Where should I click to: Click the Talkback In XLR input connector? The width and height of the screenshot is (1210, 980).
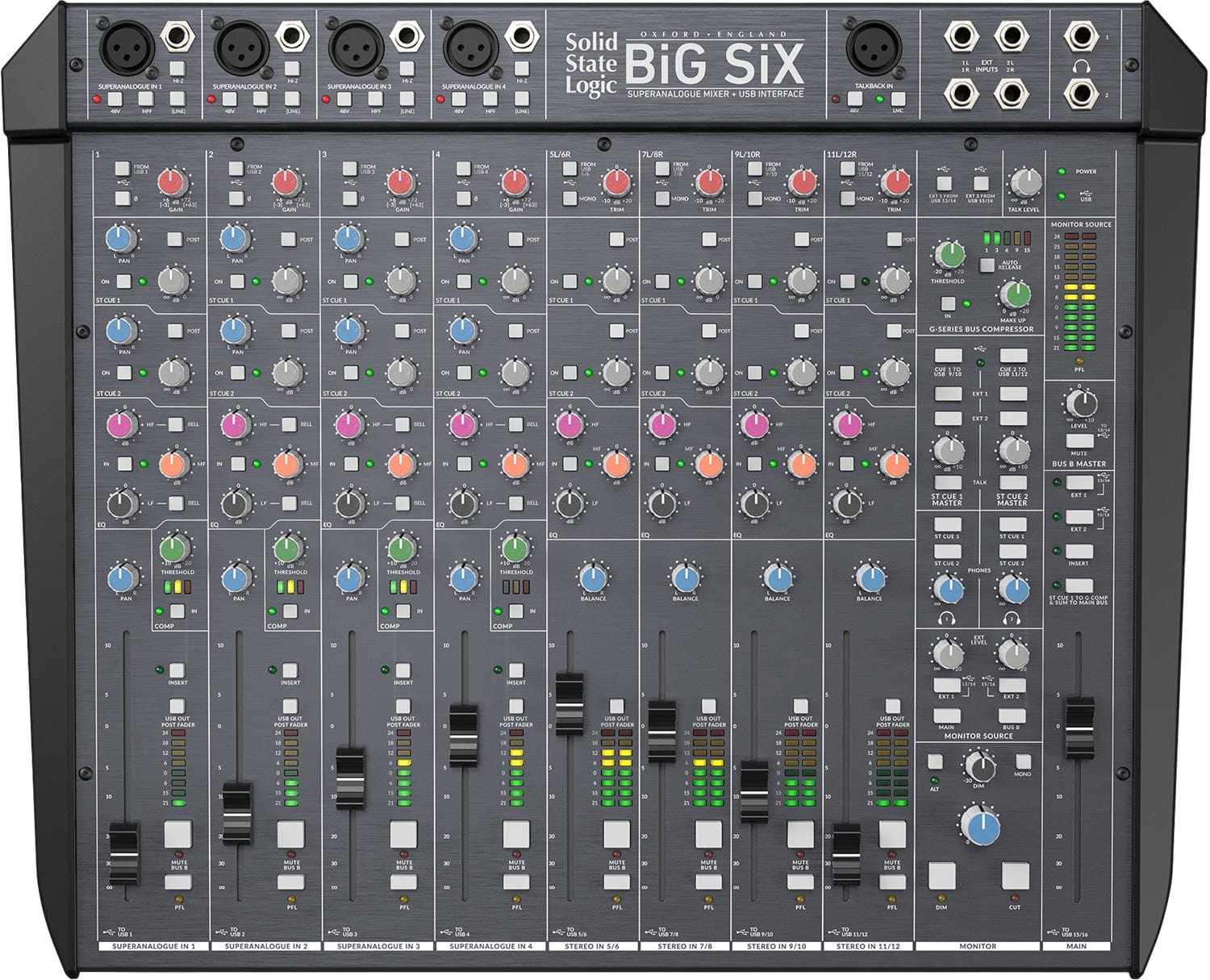[x=872, y=48]
